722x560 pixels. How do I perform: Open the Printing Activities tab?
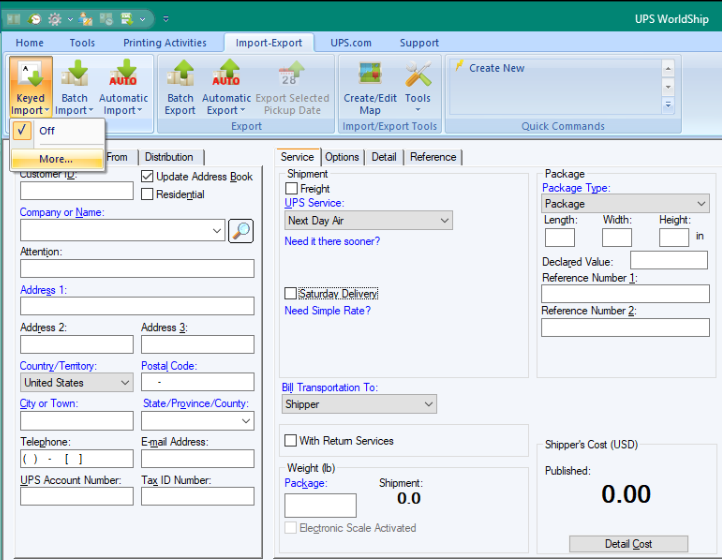165,43
